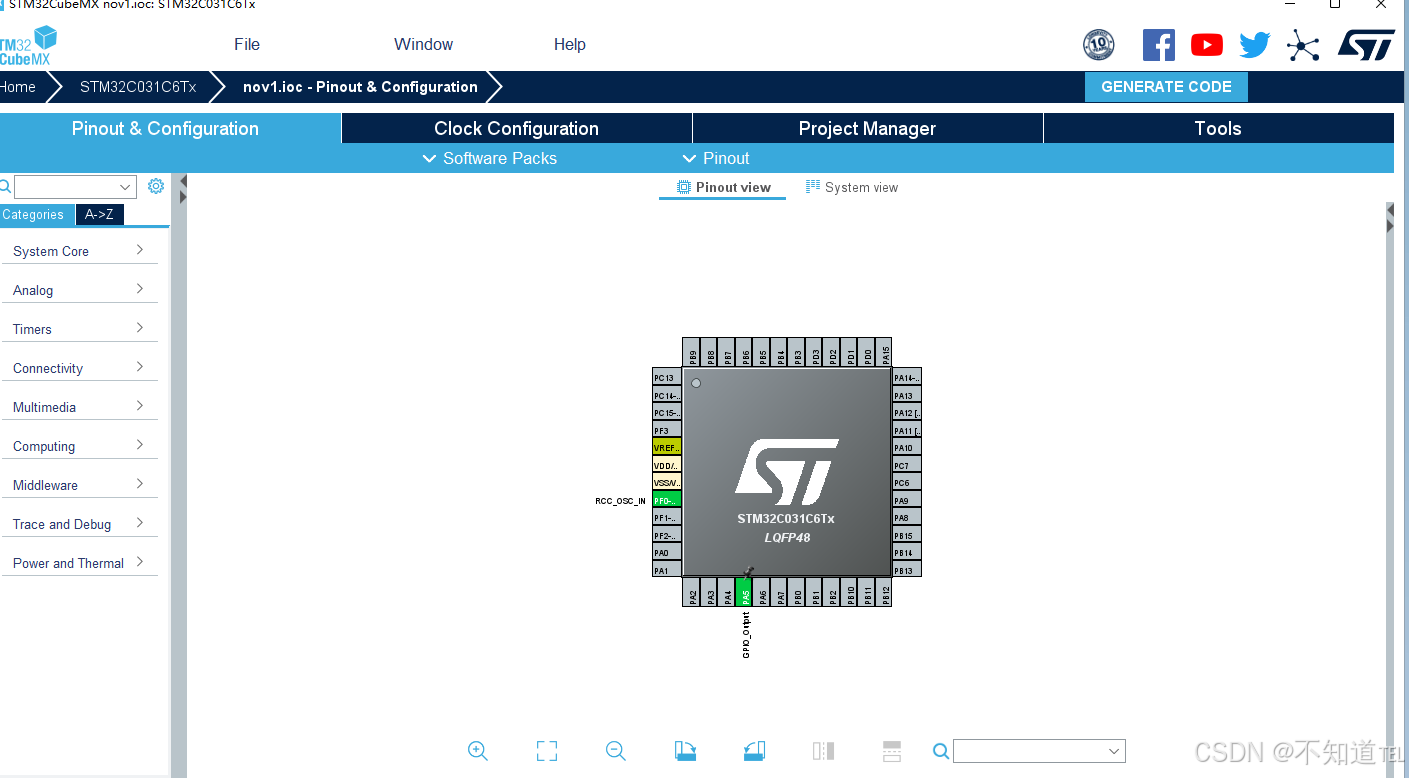
Task: Open the File menu
Action: (247, 44)
